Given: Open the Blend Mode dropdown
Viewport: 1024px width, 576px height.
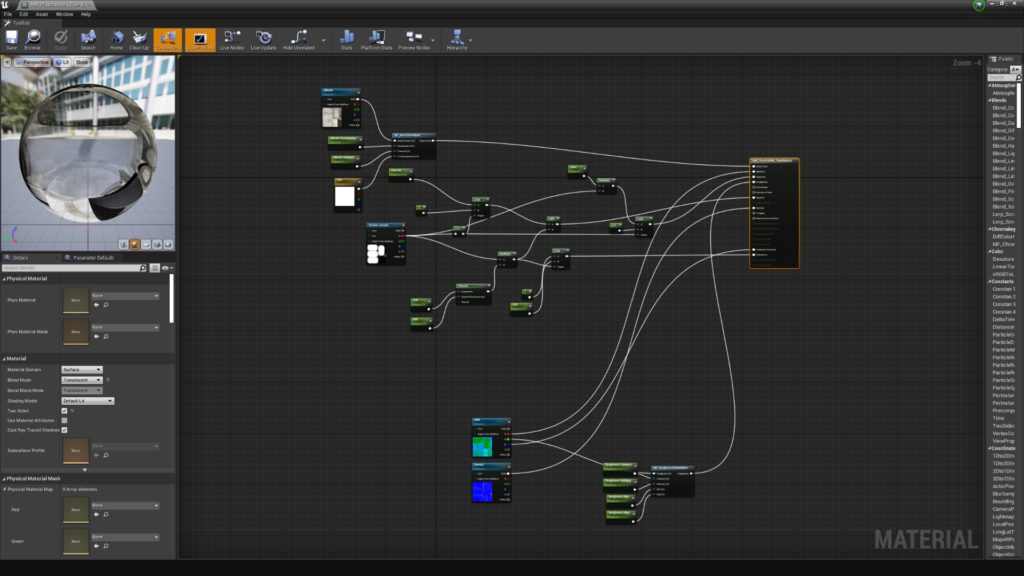Looking at the screenshot, I should (82, 380).
